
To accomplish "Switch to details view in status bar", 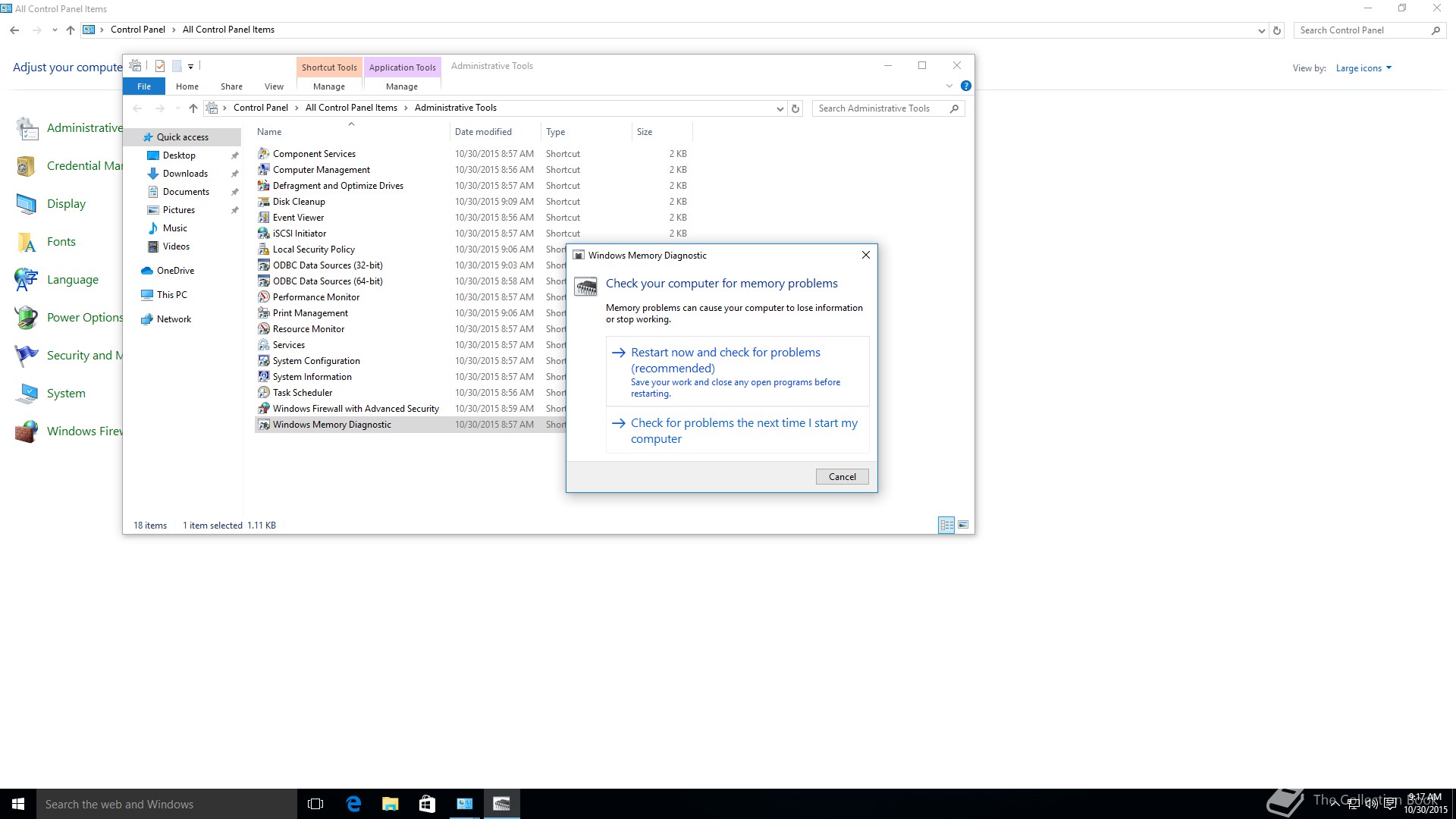I will point(946,525).
